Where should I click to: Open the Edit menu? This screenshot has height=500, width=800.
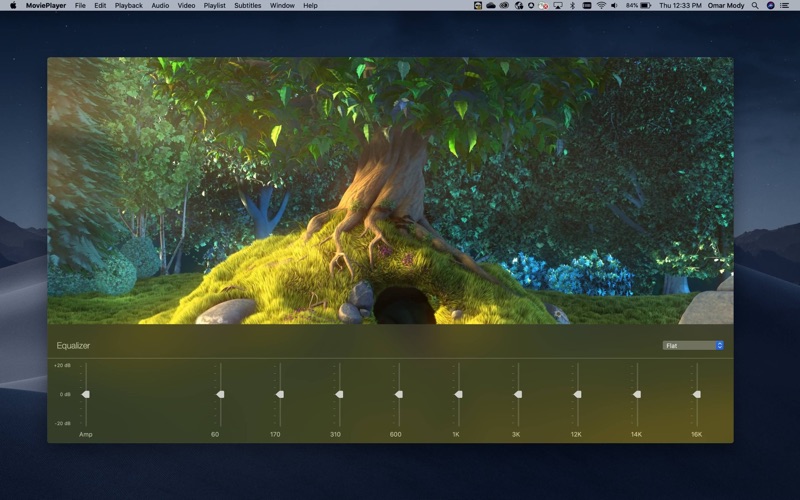(x=100, y=6)
